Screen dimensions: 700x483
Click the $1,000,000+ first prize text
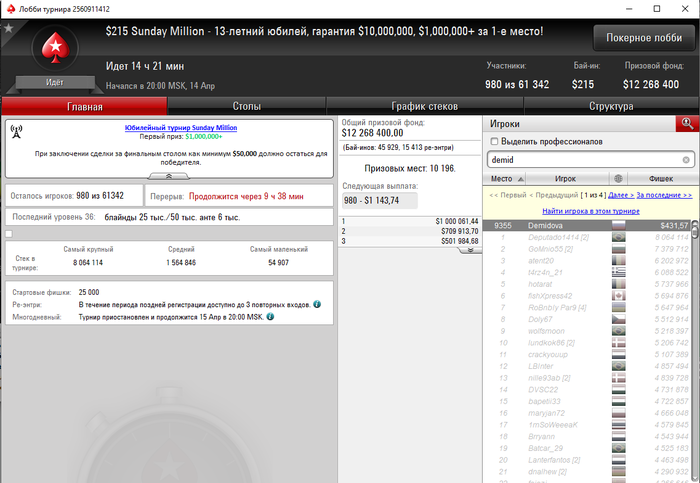click(x=204, y=136)
